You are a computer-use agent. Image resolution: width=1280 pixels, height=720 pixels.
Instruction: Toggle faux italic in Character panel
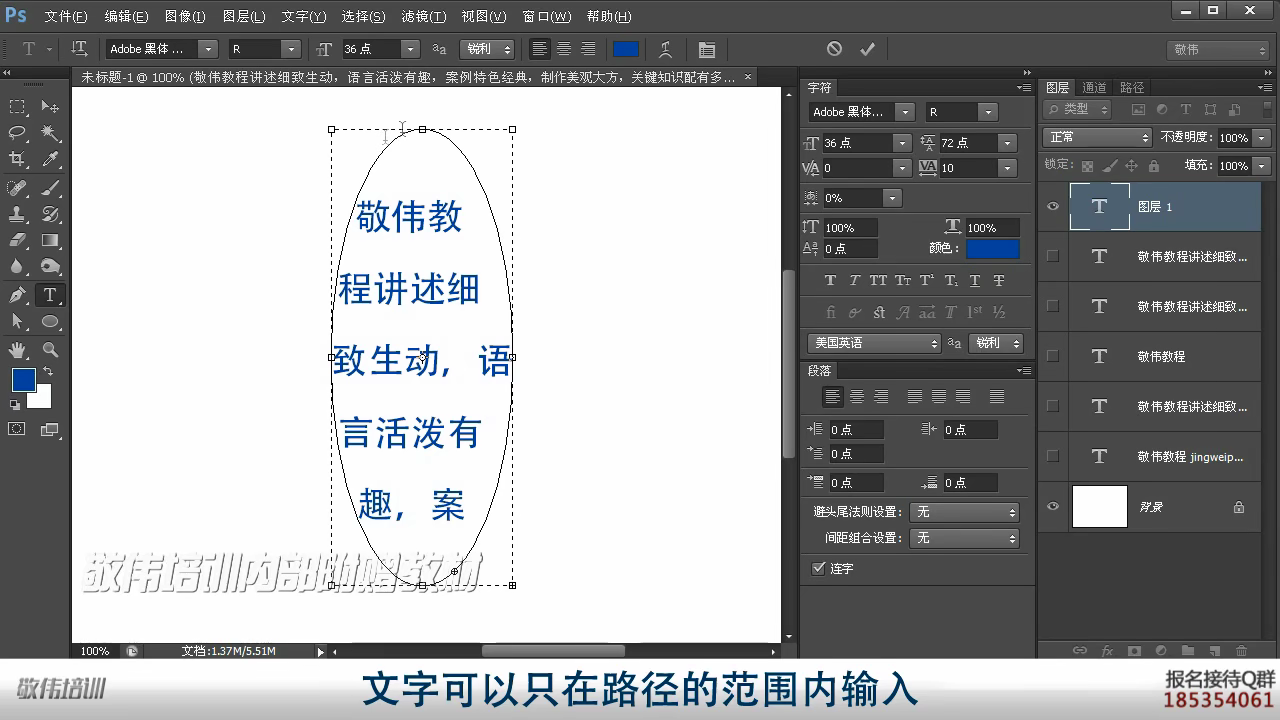click(x=854, y=281)
